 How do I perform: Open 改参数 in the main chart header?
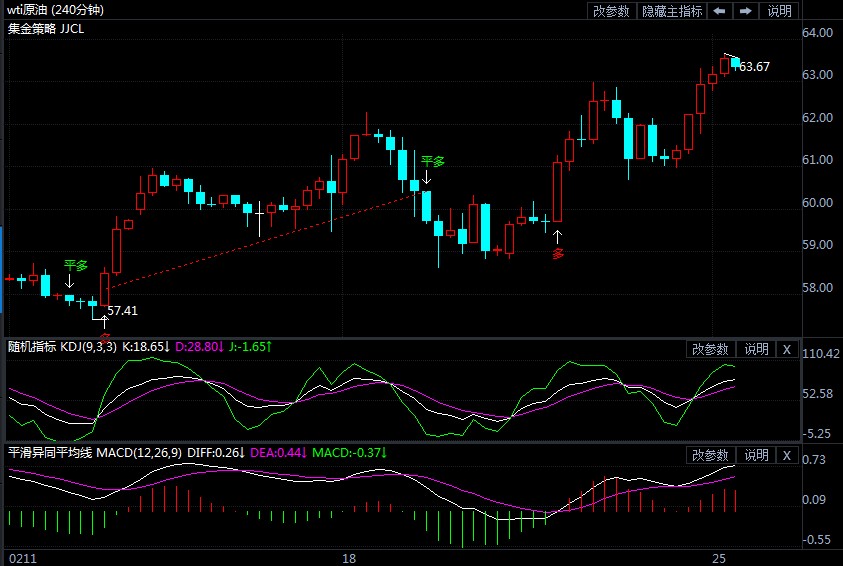click(611, 11)
